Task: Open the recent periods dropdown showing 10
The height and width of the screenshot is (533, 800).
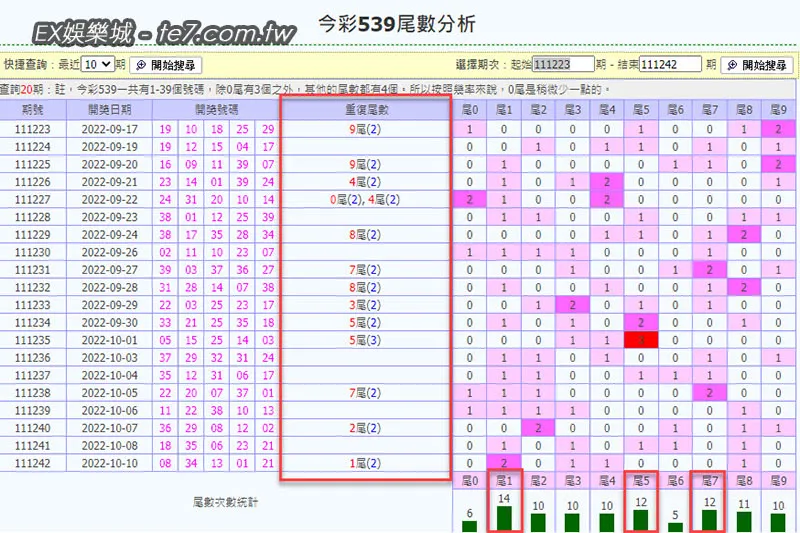Action: (97, 64)
